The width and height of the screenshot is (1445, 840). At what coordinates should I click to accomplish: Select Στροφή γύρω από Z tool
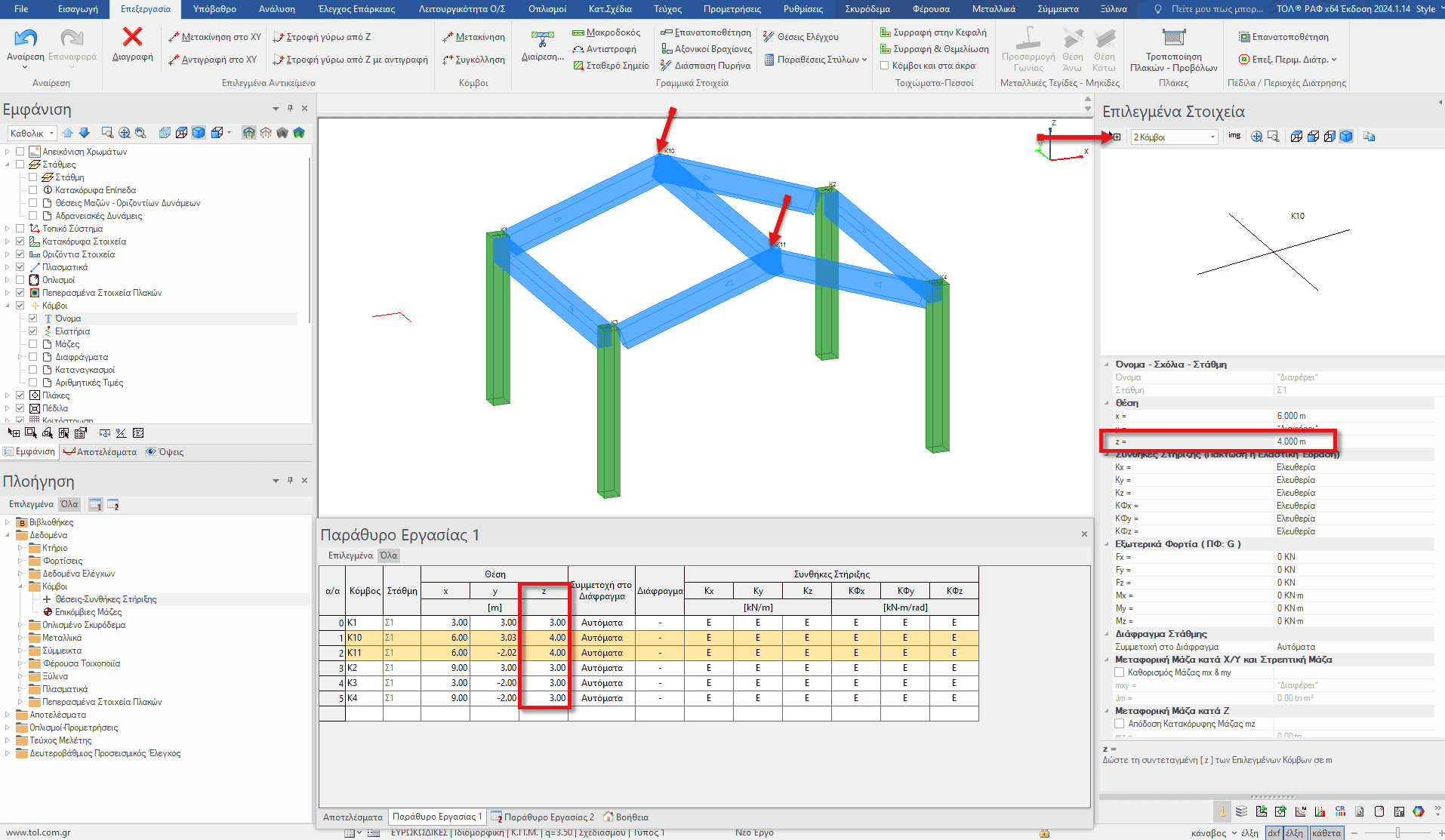(322, 37)
